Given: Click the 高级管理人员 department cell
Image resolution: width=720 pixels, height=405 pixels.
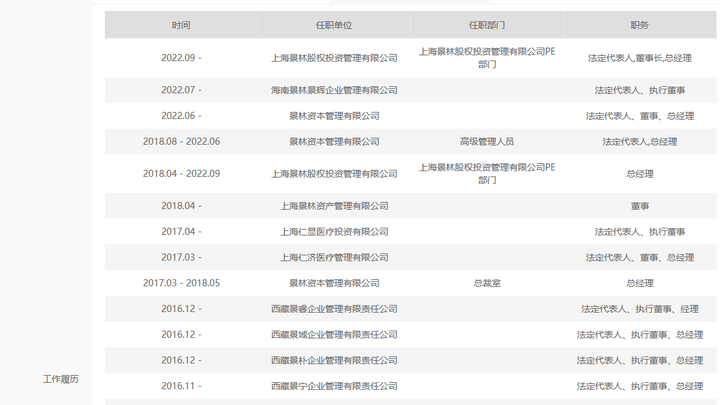Looking at the screenshot, I should 487,141.
